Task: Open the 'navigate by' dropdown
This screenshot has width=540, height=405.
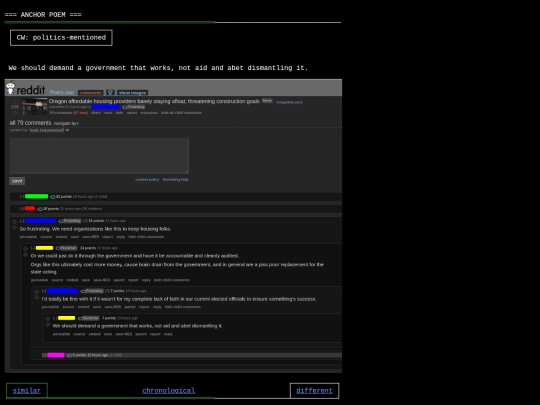Action: pos(66,123)
